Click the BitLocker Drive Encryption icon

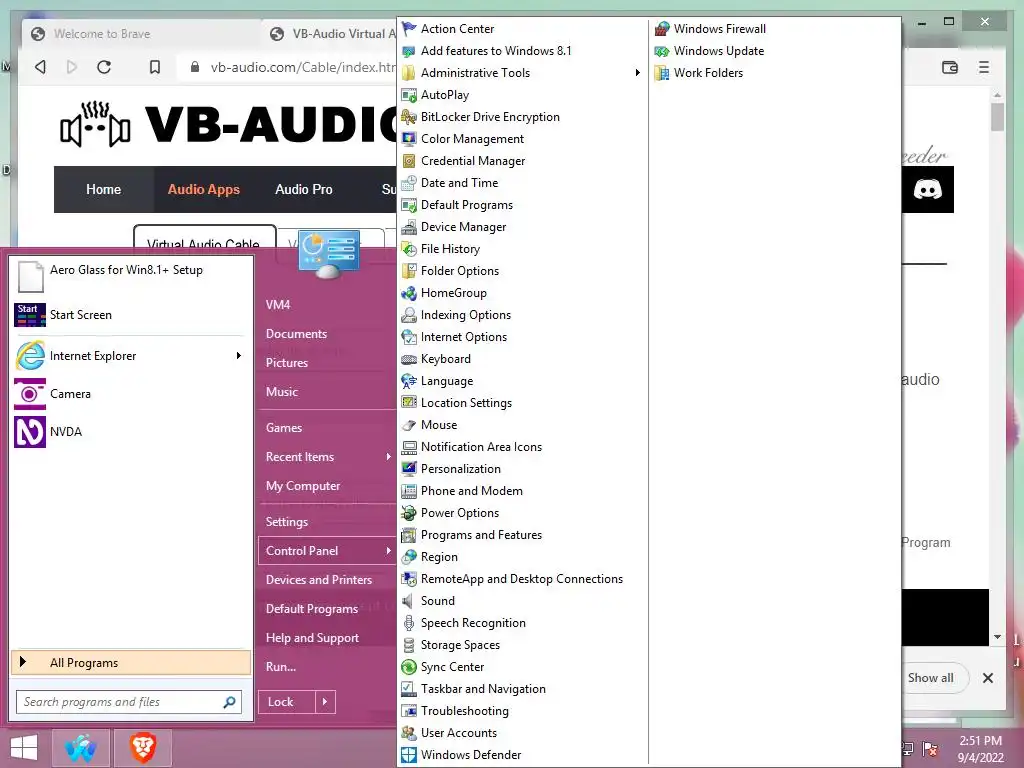(x=409, y=117)
